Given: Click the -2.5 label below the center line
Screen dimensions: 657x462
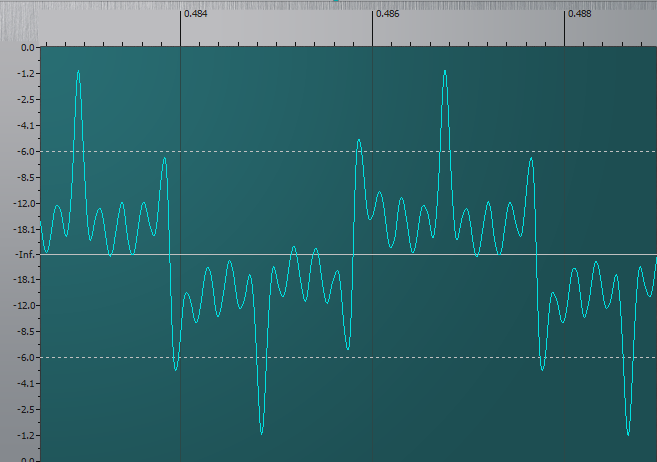Looking at the screenshot, I should [27, 409].
